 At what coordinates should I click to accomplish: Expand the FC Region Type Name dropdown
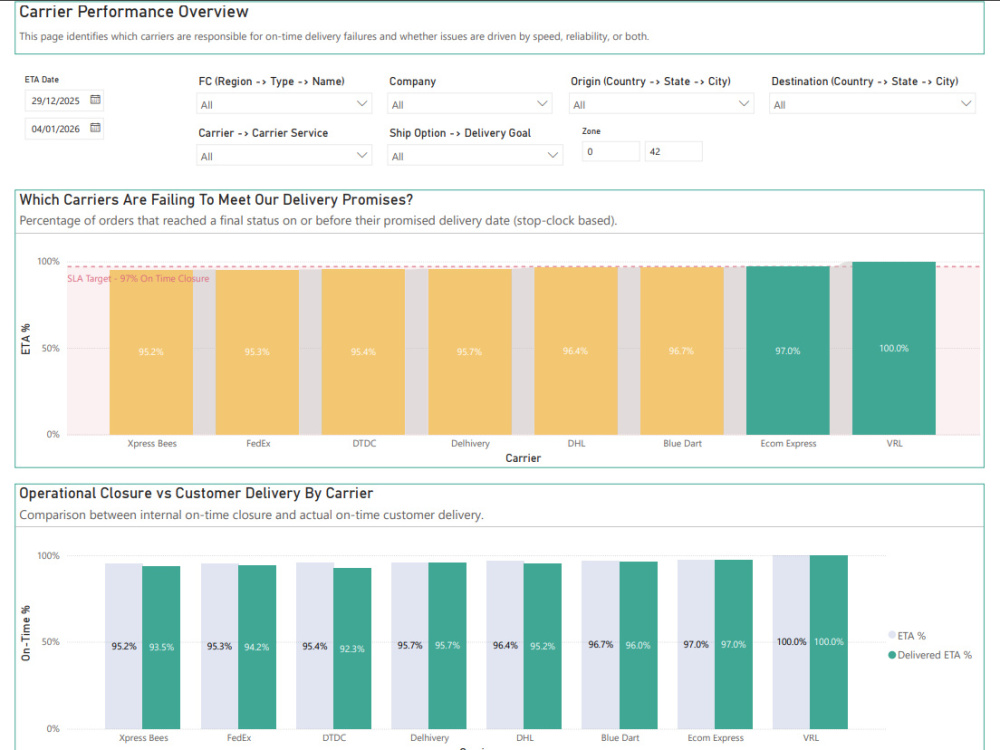click(x=284, y=104)
